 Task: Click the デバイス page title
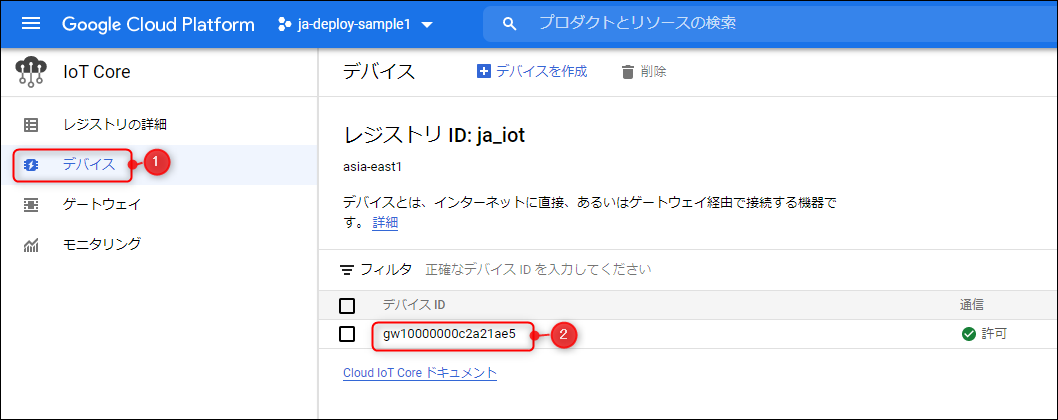click(379, 72)
